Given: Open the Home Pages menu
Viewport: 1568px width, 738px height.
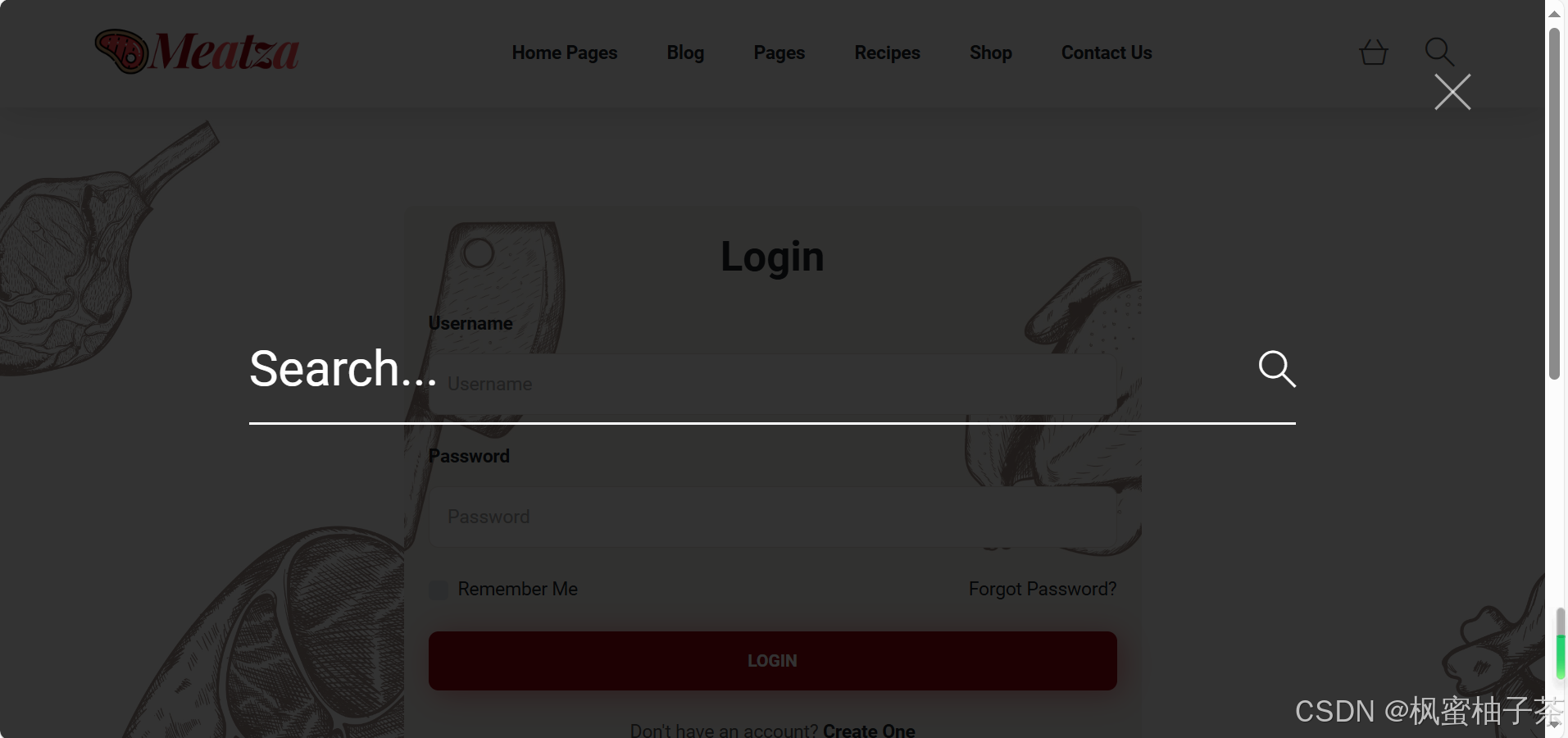Looking at the screenshot, I should pos(565,52).
